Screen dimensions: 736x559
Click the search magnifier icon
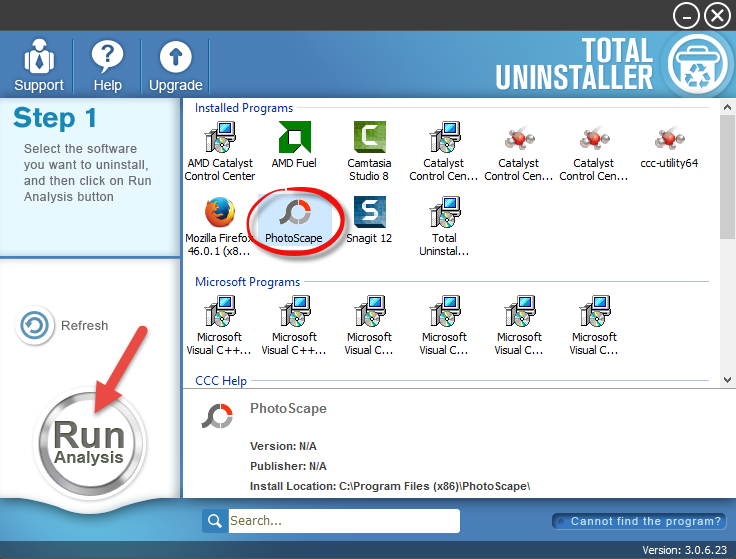point(215,521)
